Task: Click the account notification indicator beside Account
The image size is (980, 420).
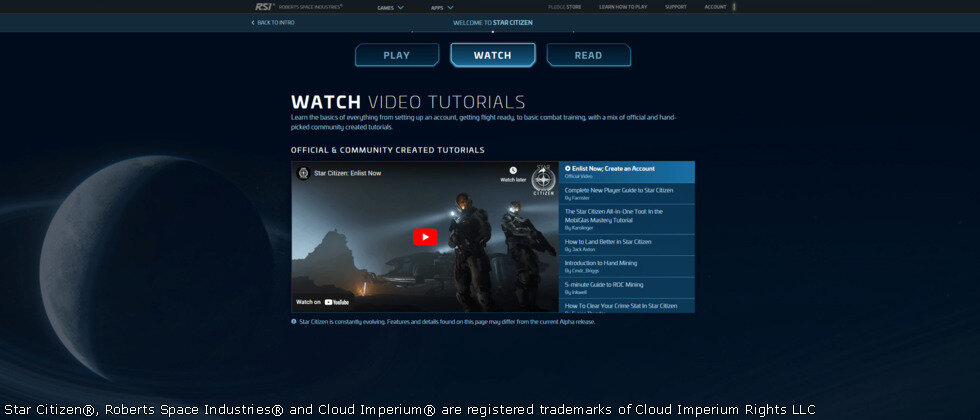Action: tap(734, 7)
